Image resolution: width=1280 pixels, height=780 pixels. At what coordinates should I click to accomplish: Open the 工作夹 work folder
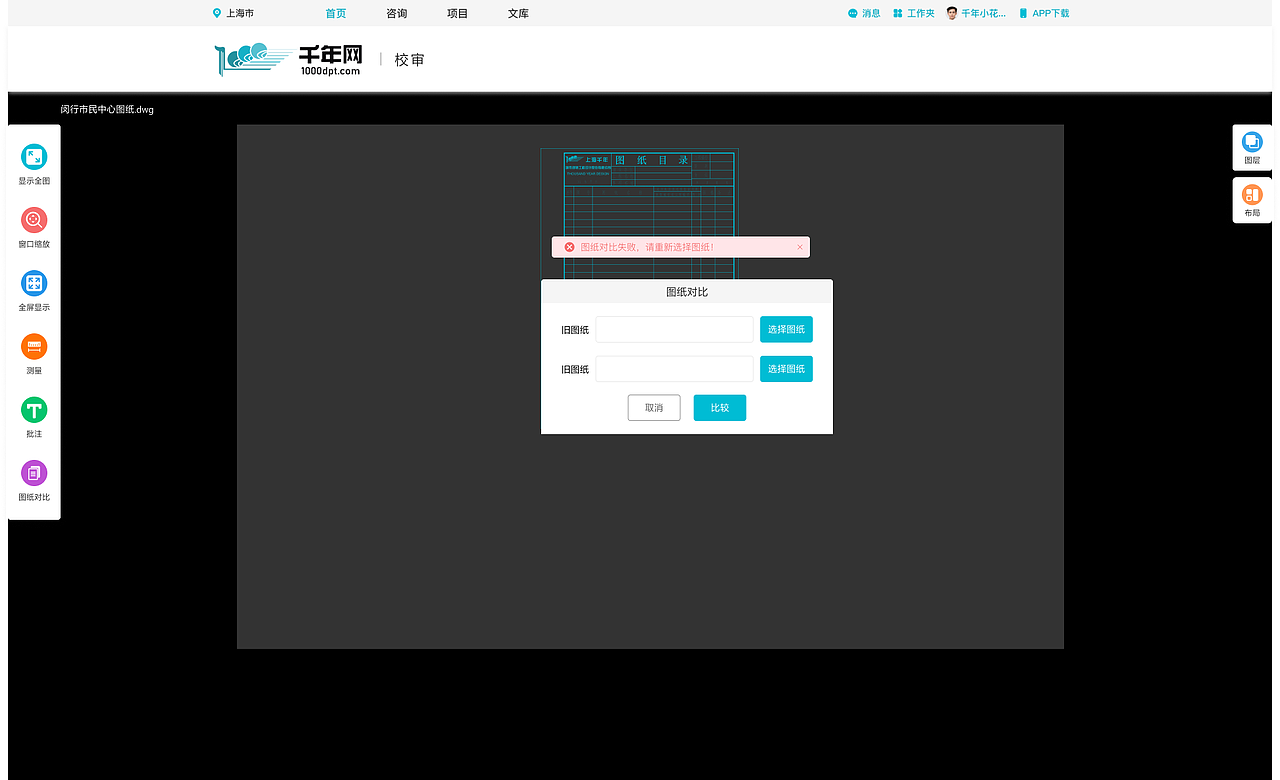(x=914, y=13)
